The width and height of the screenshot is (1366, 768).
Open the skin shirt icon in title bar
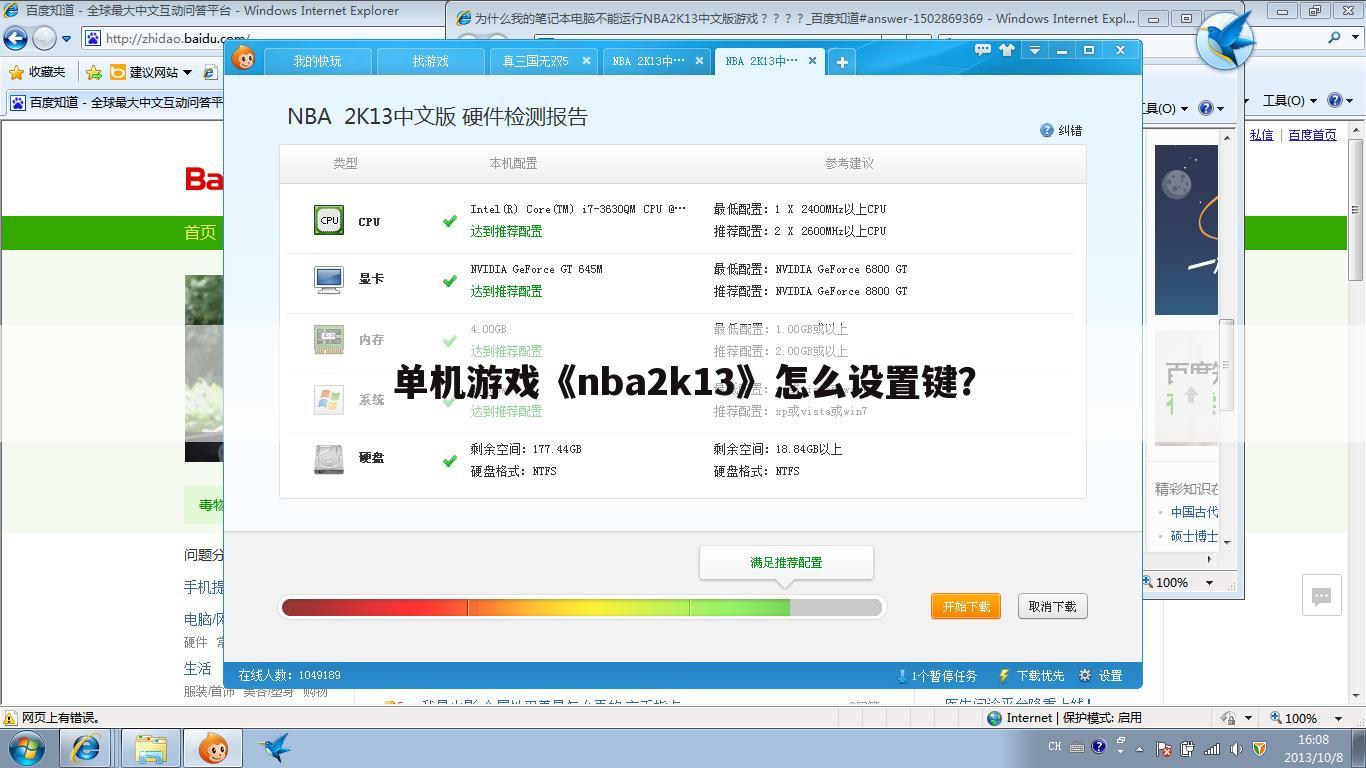(1007, 49)
